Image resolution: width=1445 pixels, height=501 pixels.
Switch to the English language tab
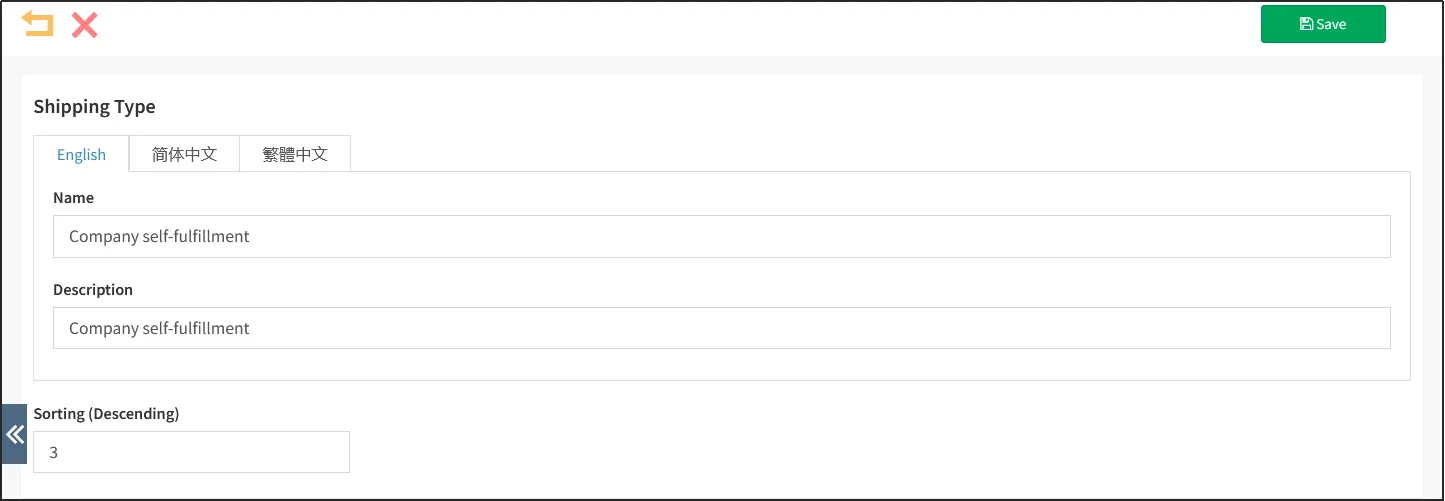point(81,154)
